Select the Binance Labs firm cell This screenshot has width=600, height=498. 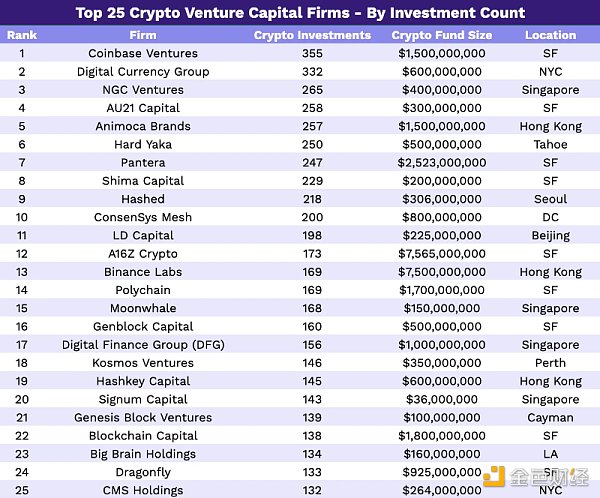click(143, 272)
